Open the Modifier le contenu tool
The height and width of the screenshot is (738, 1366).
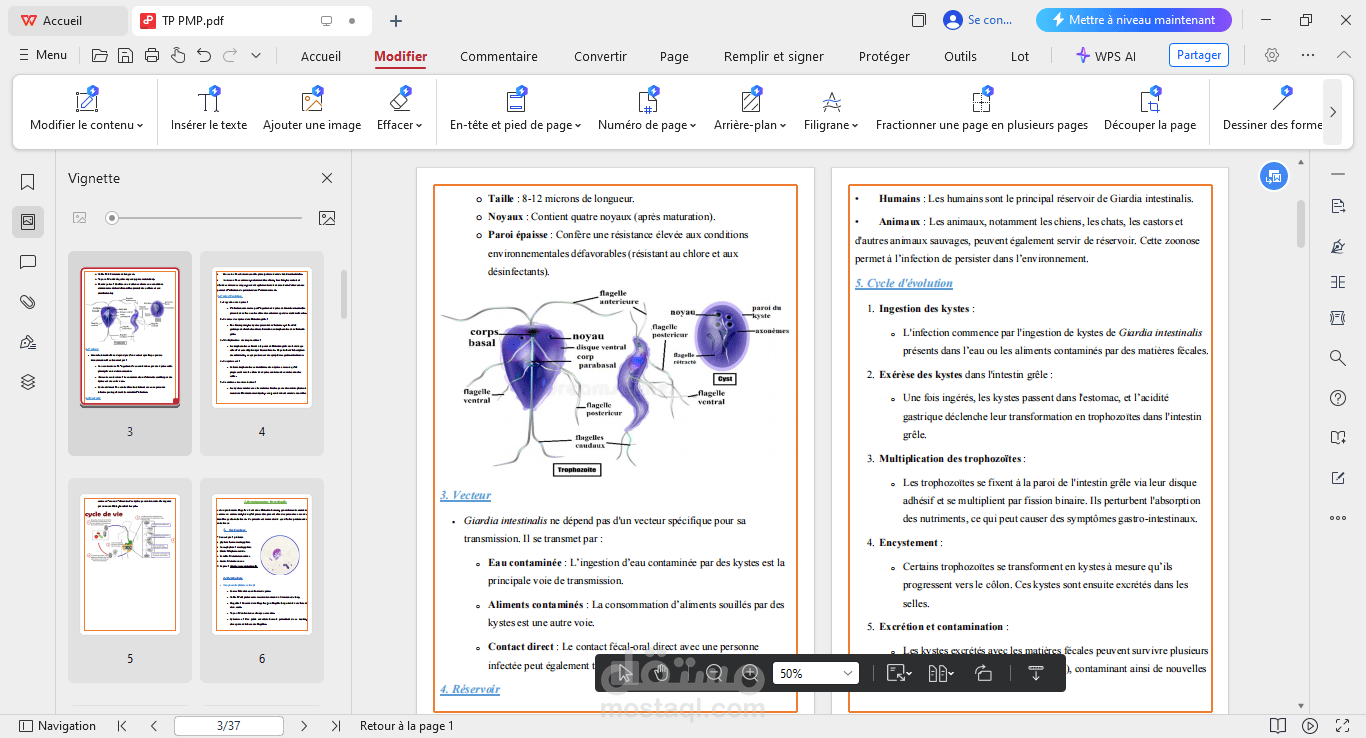pos(87,110)
